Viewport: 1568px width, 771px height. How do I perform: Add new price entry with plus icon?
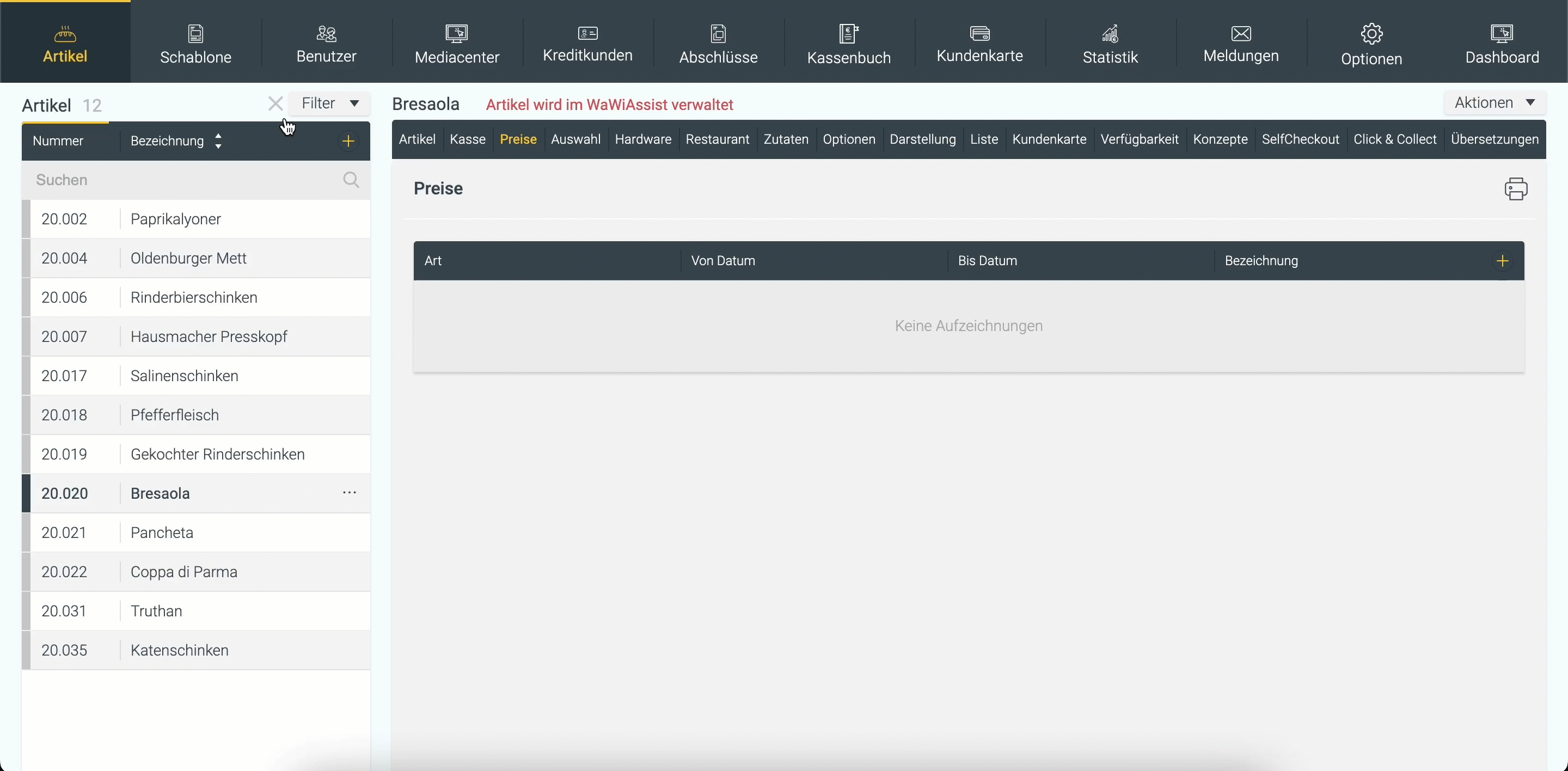[x=1502, y=261]
